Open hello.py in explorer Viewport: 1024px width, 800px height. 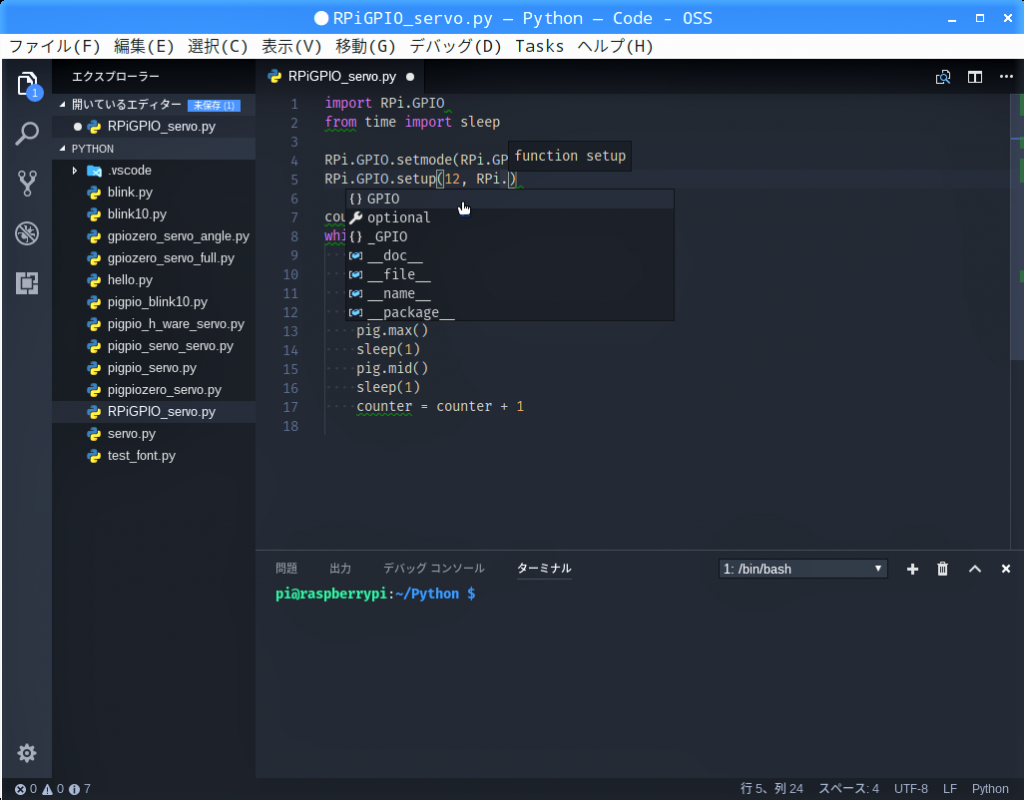click(154, 280)
